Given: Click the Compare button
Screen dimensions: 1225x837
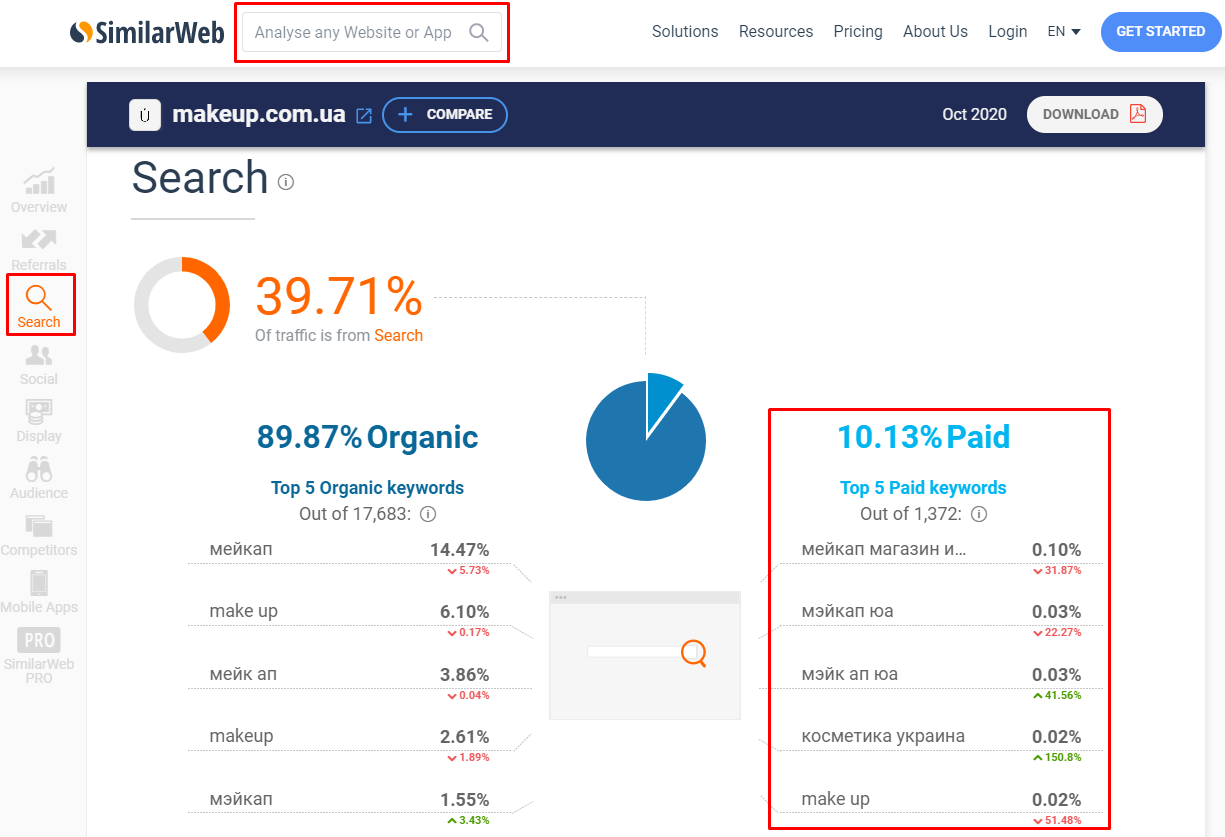Looking at the screenshot, I should (445, 115).
